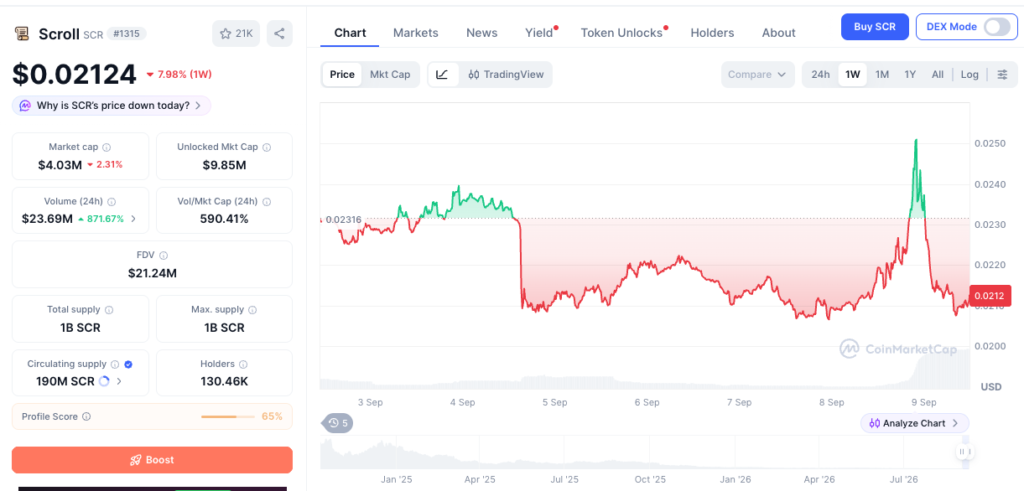The width and height of the screenshot is (1024, 491).
Task: Switch to TradingView chart mode
Action: click(x=506, y=74)
